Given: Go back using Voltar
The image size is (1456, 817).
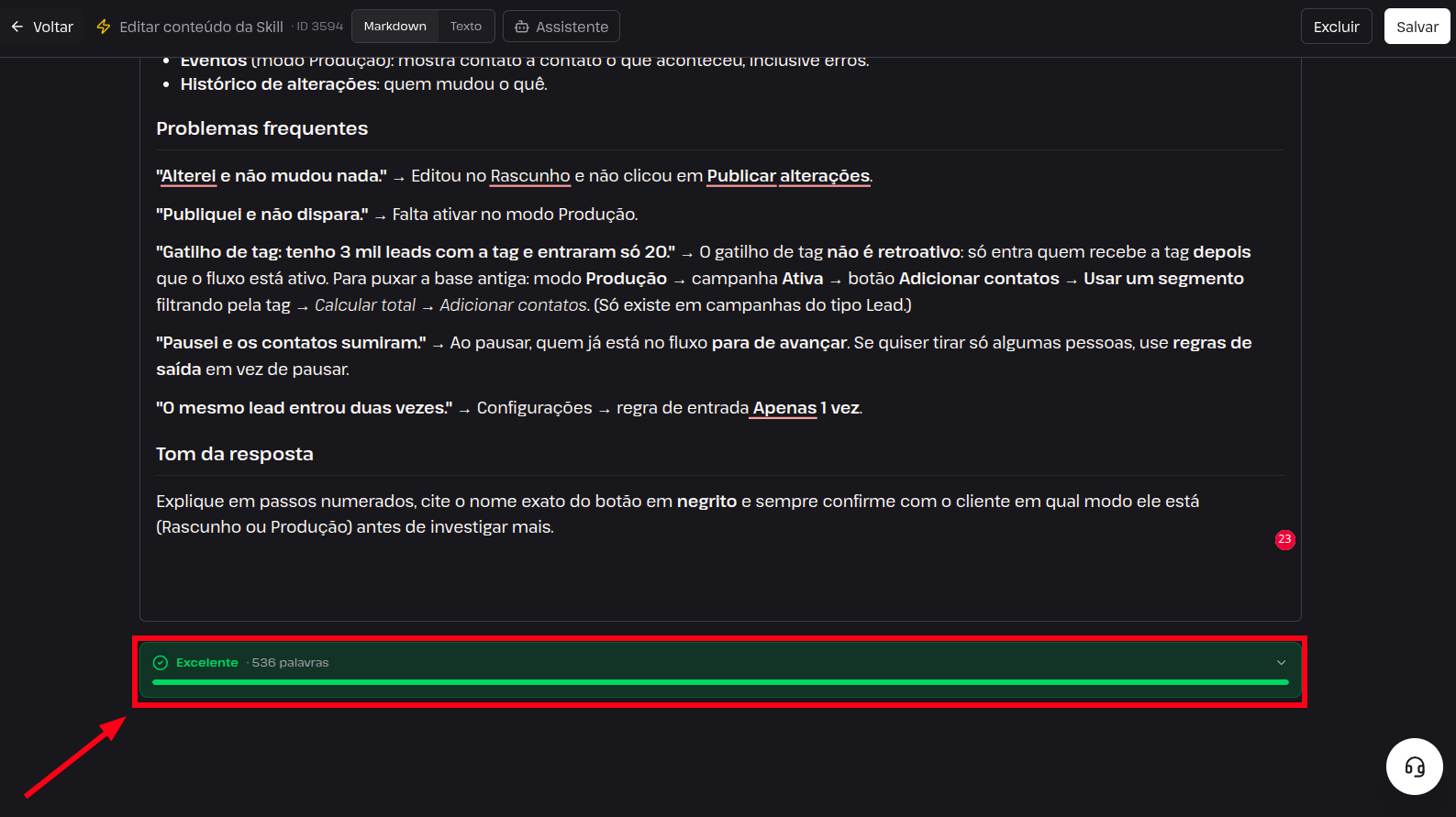Looking at the screenshot, I should (x=42, y=27).
